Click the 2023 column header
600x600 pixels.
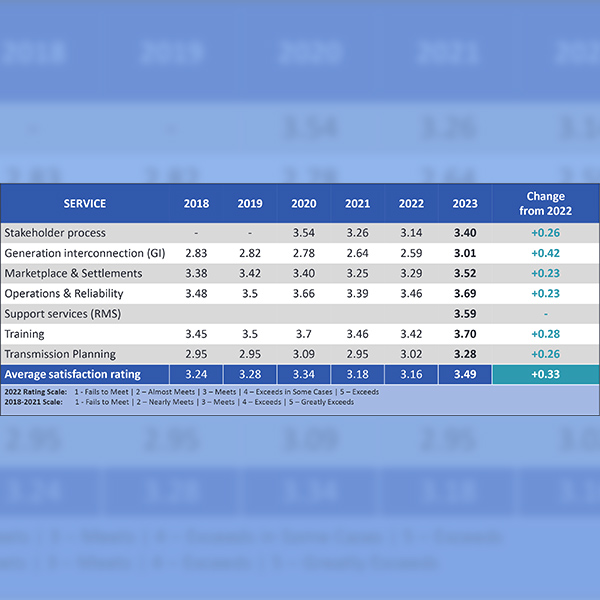pos(465,204)
